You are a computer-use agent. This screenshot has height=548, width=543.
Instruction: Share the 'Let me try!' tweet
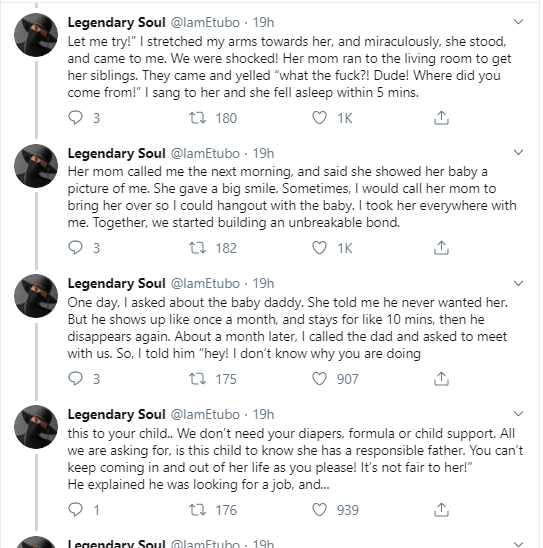441,118
